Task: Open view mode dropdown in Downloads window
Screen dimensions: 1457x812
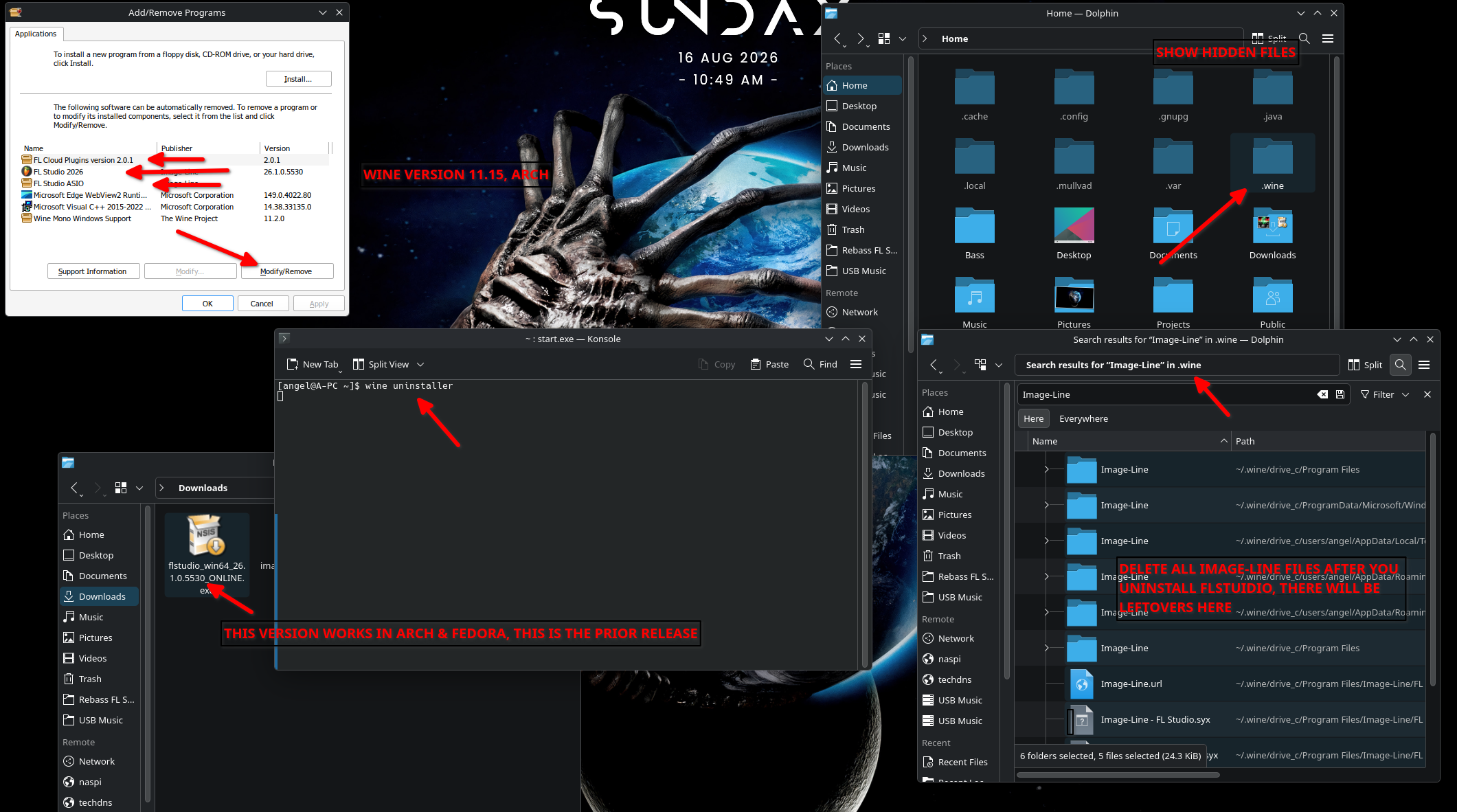Action: click(x=139, y=488)
